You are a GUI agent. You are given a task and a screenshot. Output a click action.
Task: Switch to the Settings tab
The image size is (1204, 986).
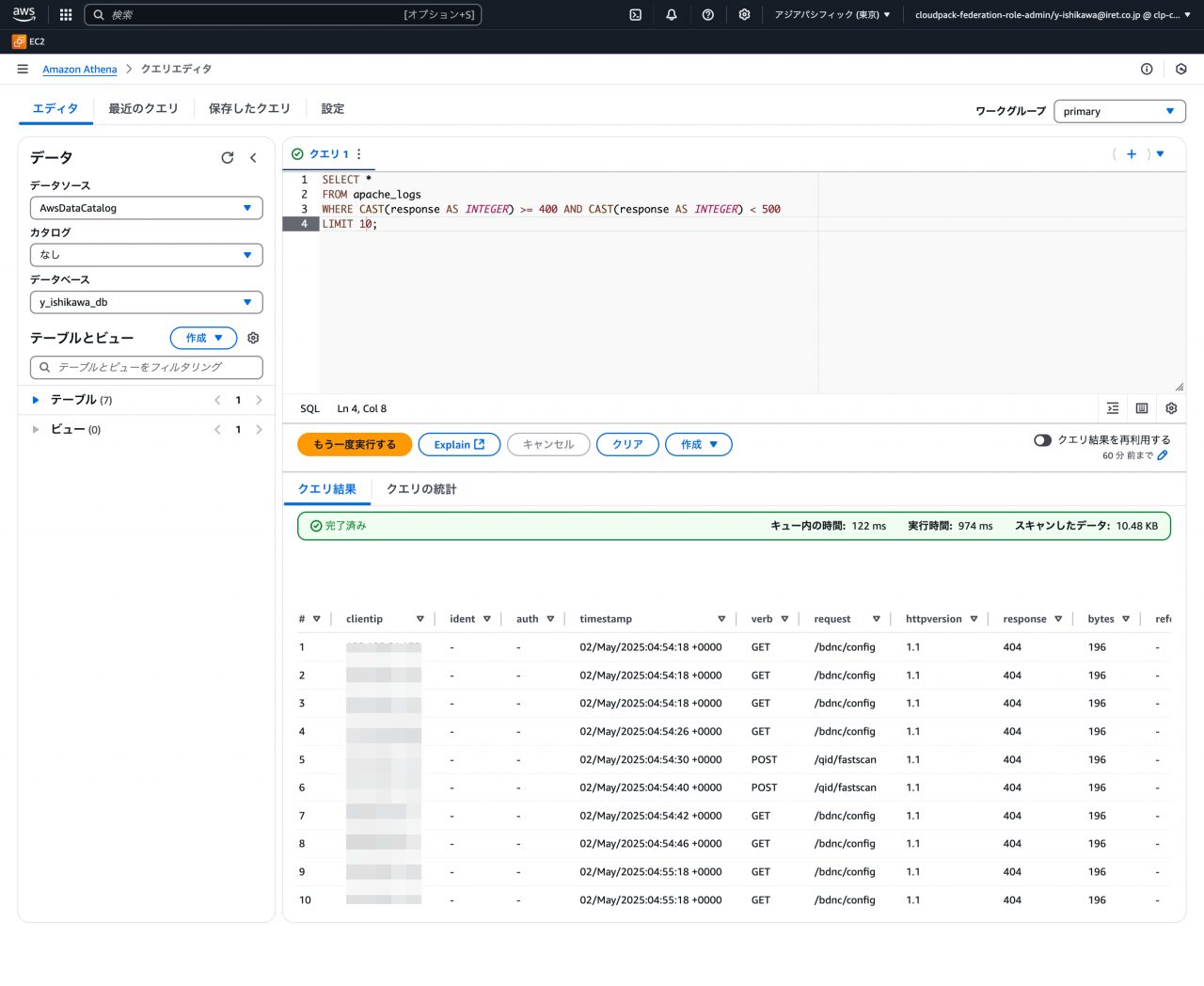point(333,108)
